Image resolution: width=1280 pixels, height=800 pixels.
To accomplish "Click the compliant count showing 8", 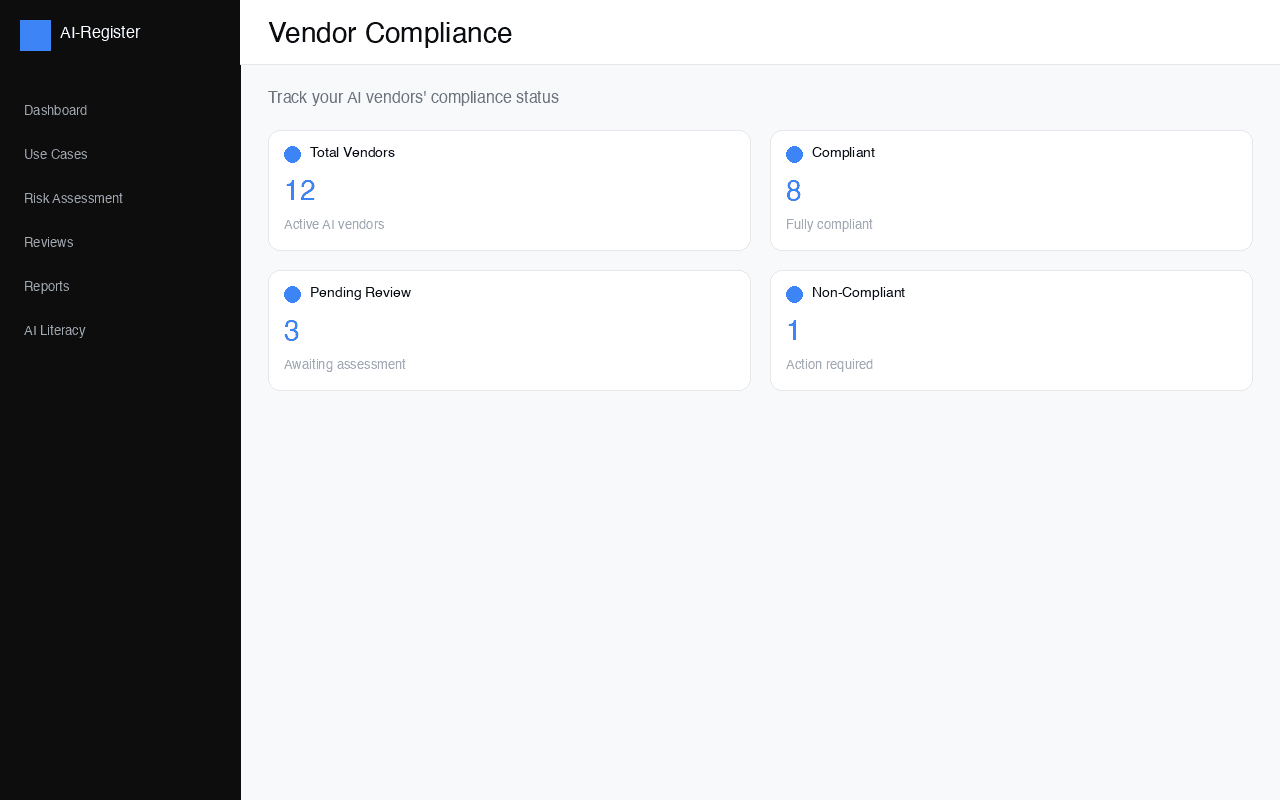I will coord(793,190).
